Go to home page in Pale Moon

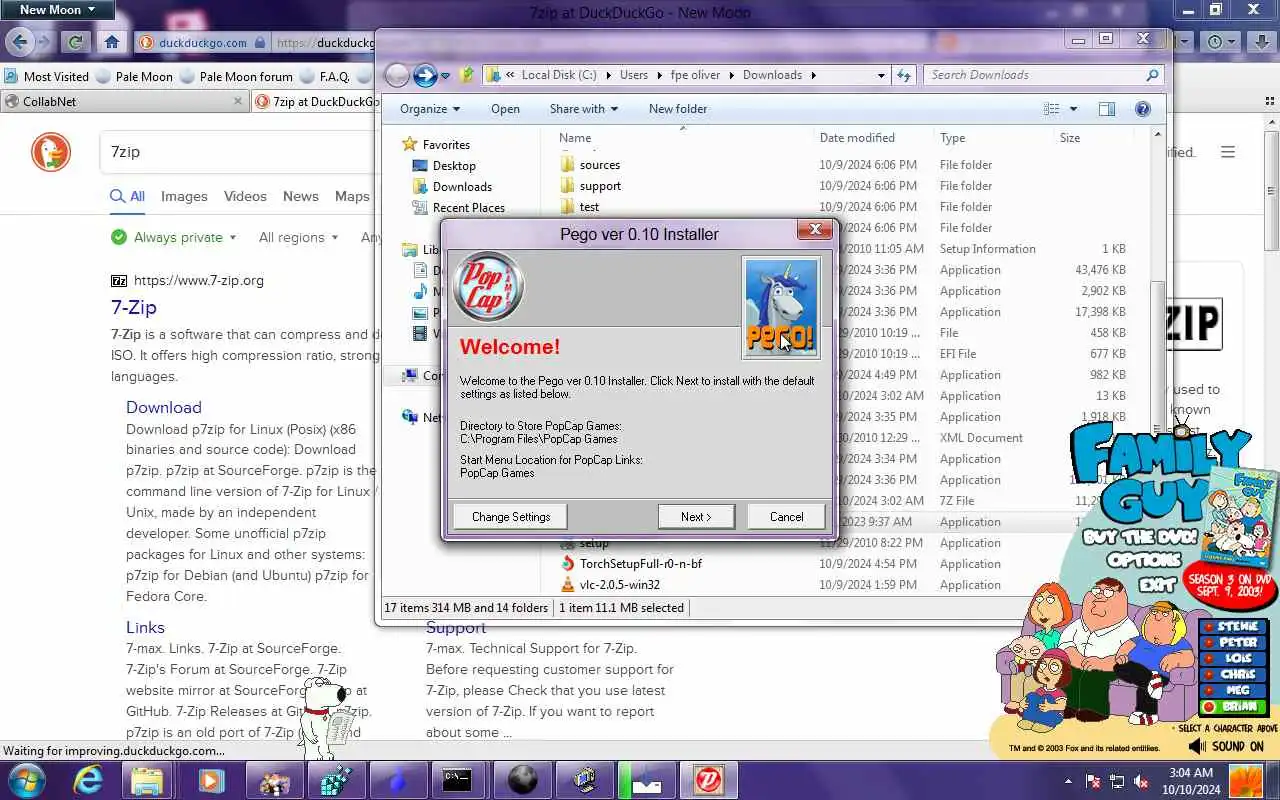click(111, 42)
